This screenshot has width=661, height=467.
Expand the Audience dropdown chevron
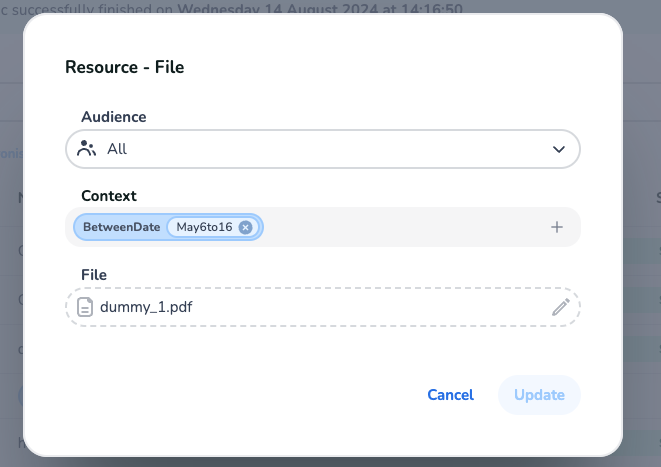click(x=558, y=149)
